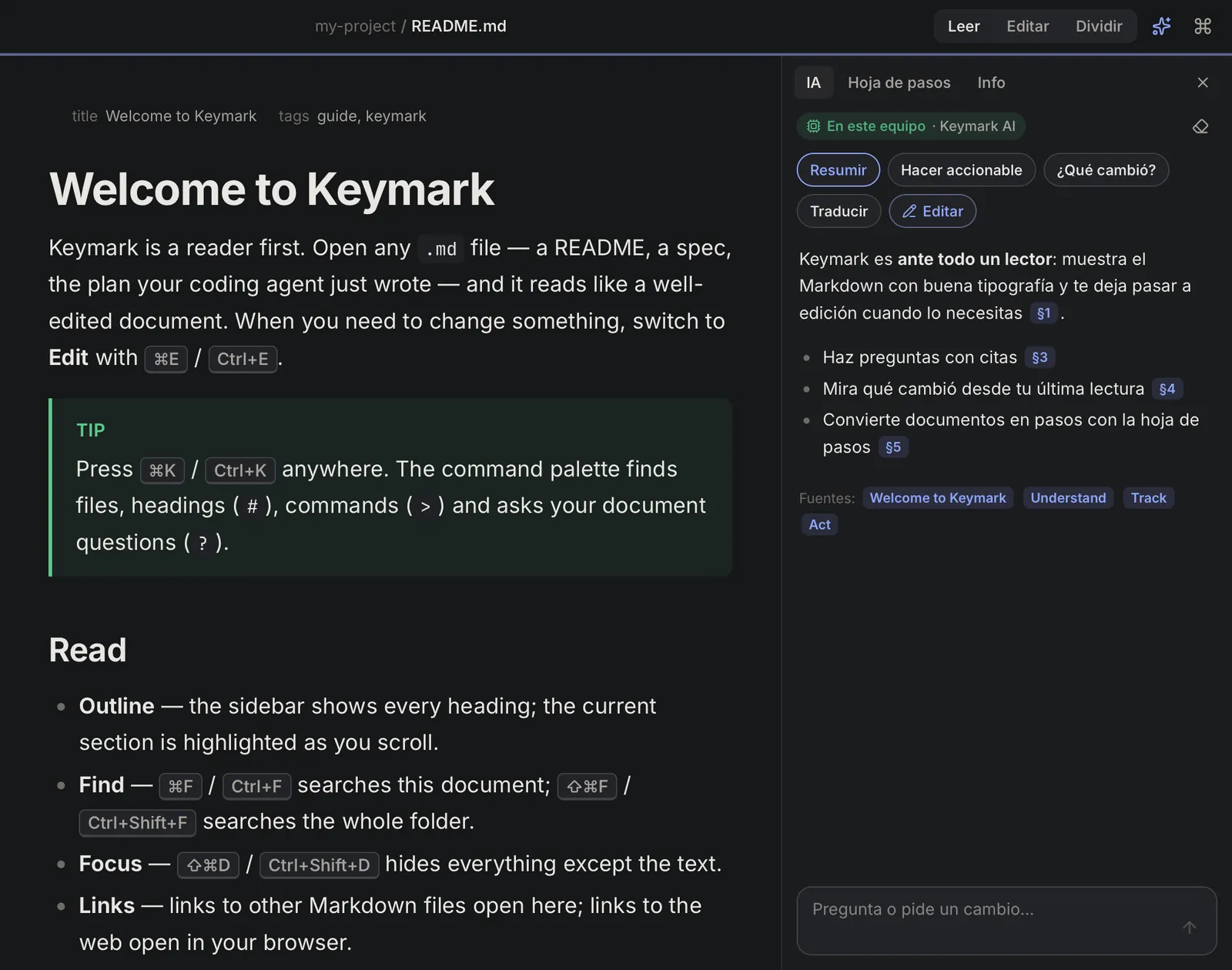Click the title value Welcome to Keymark
This screenshot has width=1232, height=970.
(x=181, y=116)
